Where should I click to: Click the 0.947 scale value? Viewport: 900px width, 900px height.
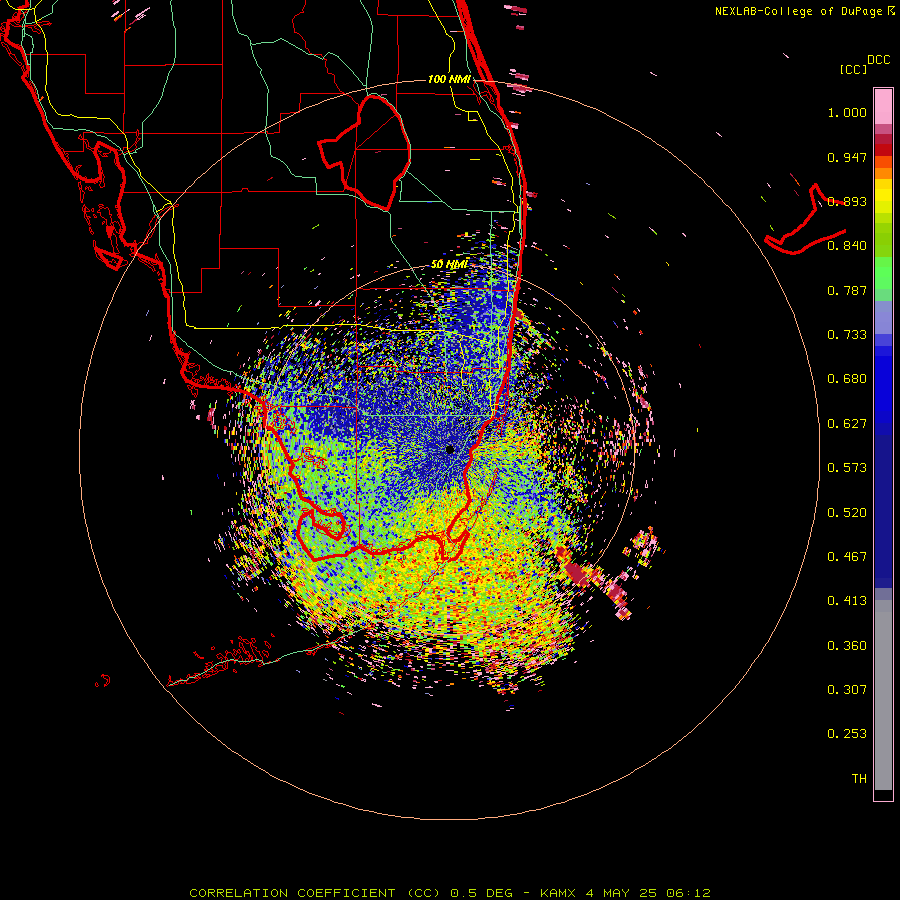point(847,157)
